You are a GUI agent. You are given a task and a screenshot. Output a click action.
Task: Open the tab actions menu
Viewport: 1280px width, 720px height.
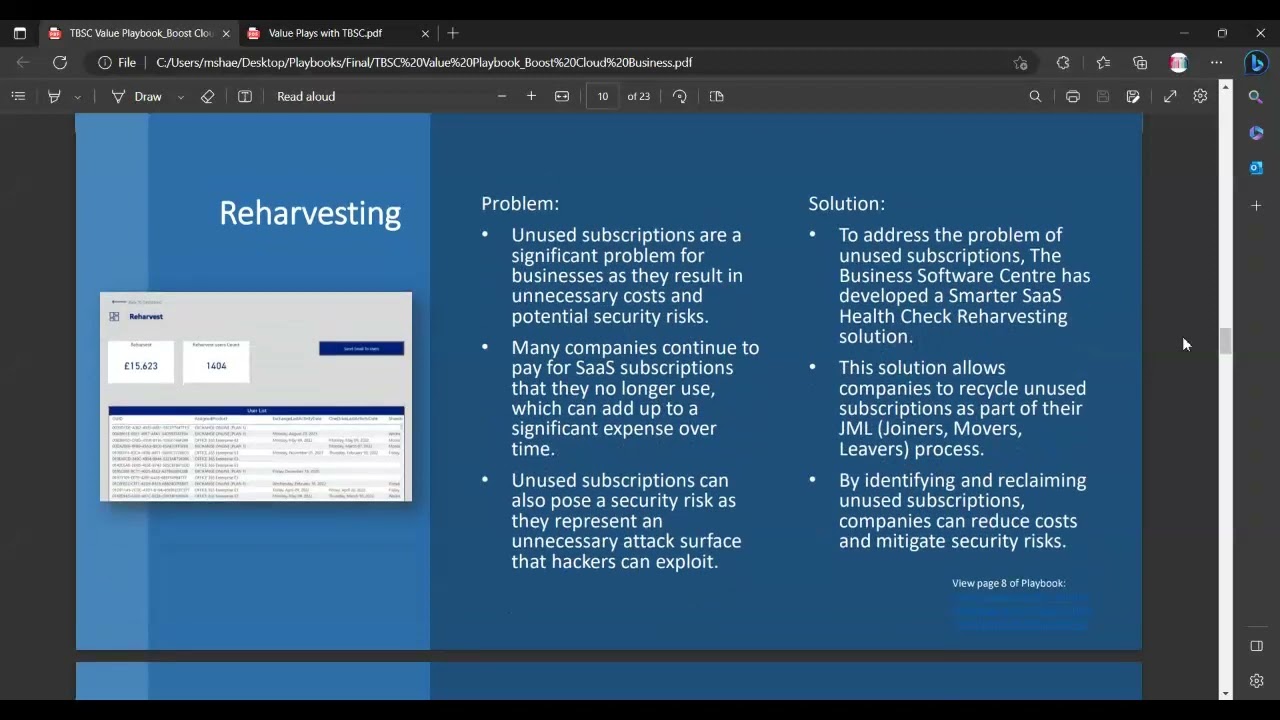(x=19, y=33)
